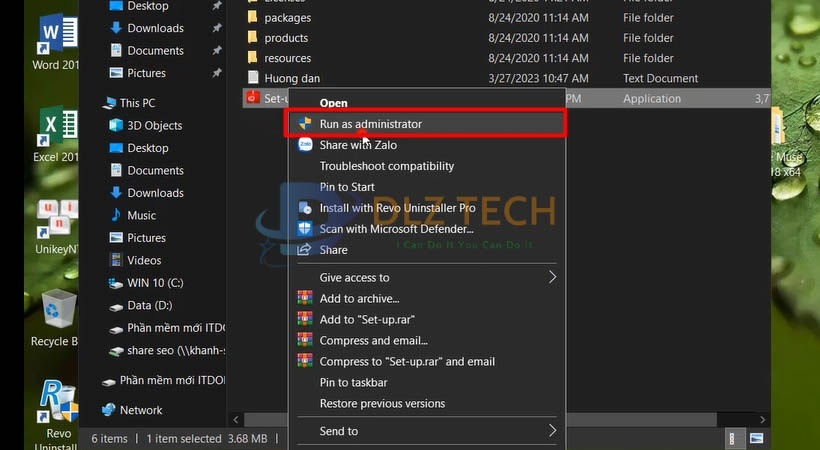
Task: Switch to large icons view button
Action: (756, 438)
